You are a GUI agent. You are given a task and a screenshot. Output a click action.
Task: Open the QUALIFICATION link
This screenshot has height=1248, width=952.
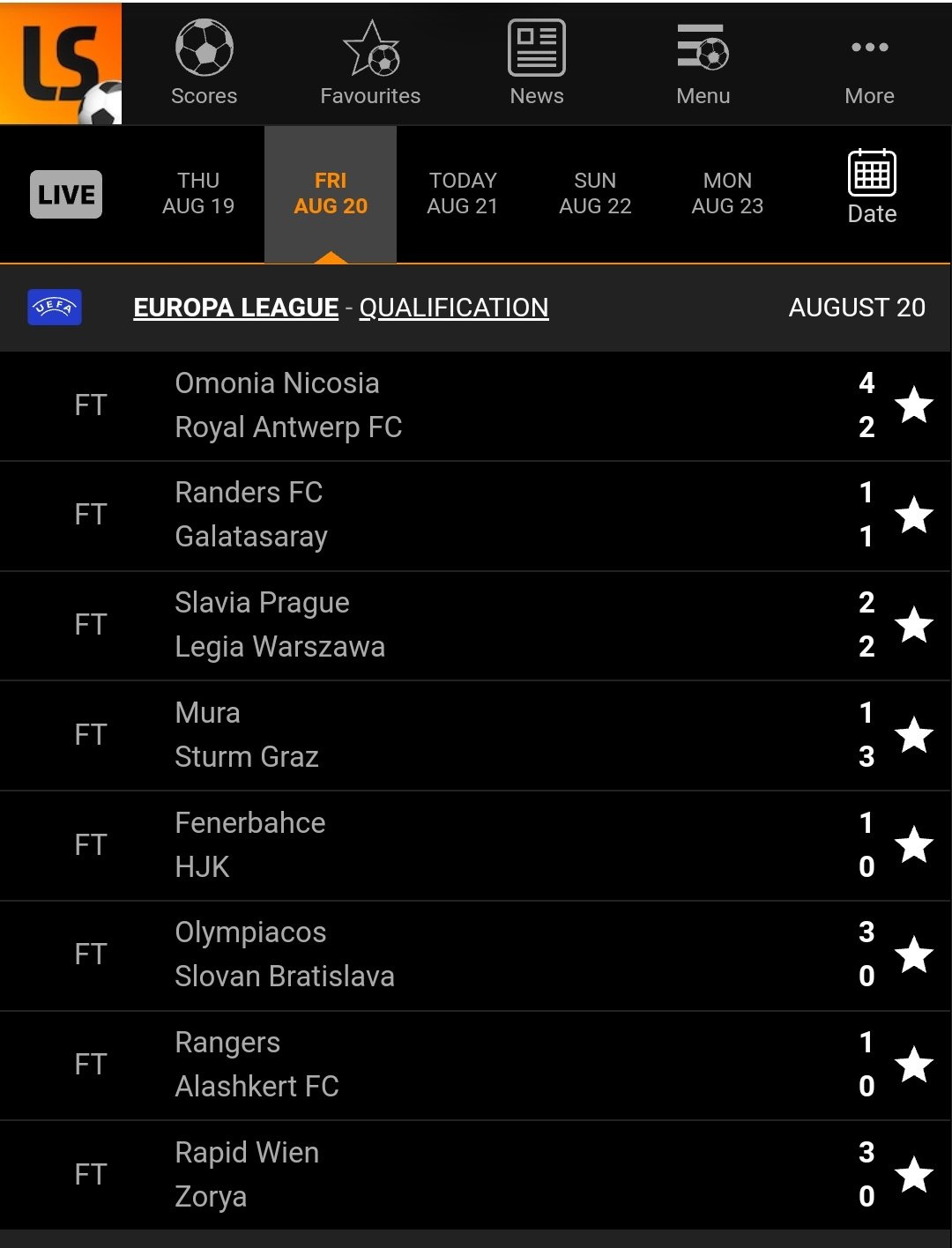(454, 308)
